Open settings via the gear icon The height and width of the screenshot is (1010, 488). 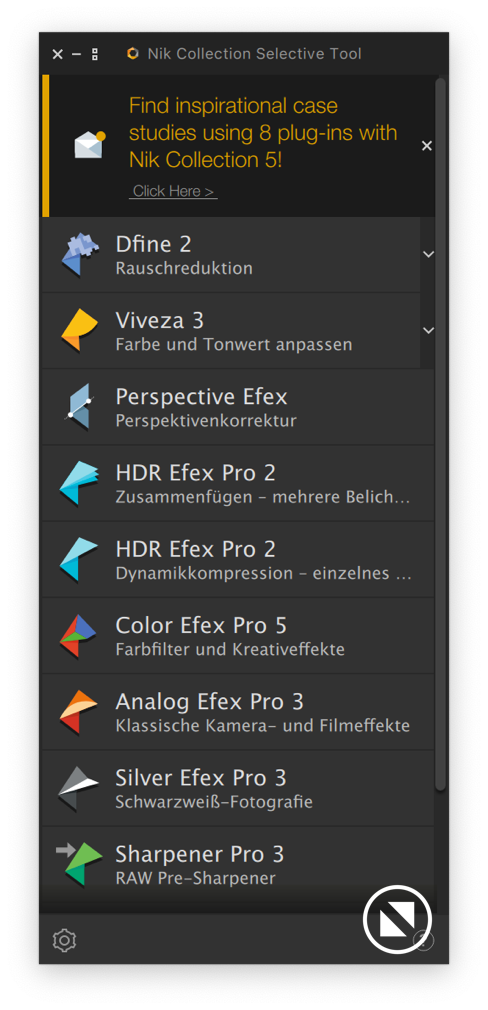64,940
